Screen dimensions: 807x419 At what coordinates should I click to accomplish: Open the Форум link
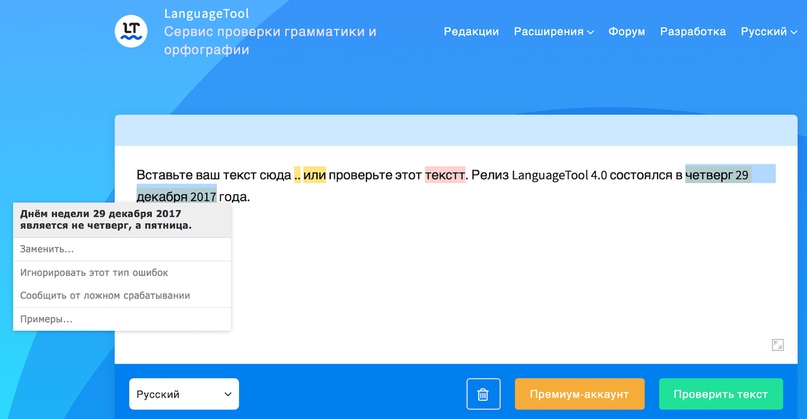coord(626,32)
